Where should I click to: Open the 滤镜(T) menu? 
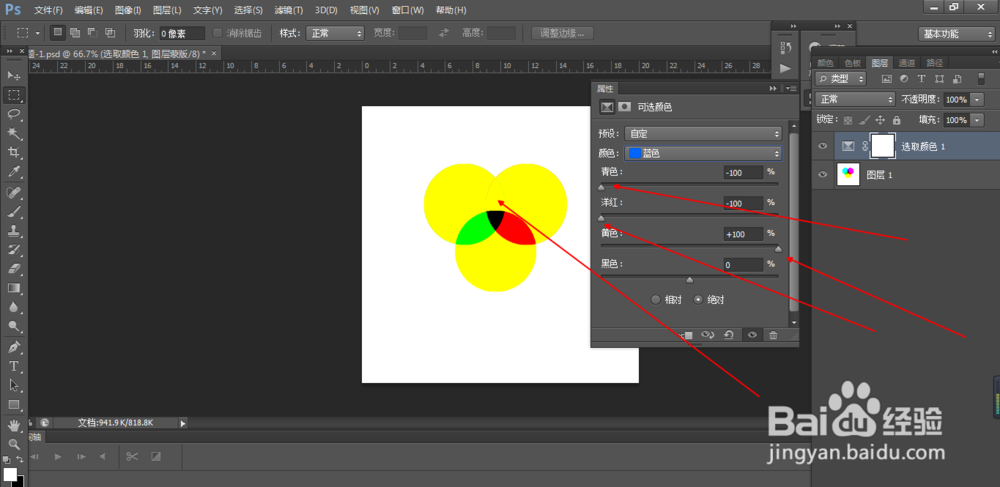point(288,10)
